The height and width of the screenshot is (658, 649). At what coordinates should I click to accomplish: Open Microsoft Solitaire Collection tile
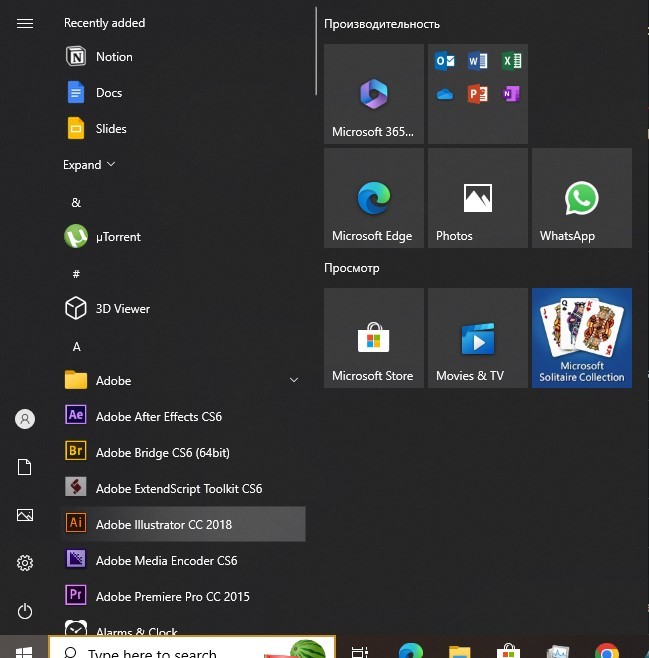pyautogui.click(x=582, y=338)
